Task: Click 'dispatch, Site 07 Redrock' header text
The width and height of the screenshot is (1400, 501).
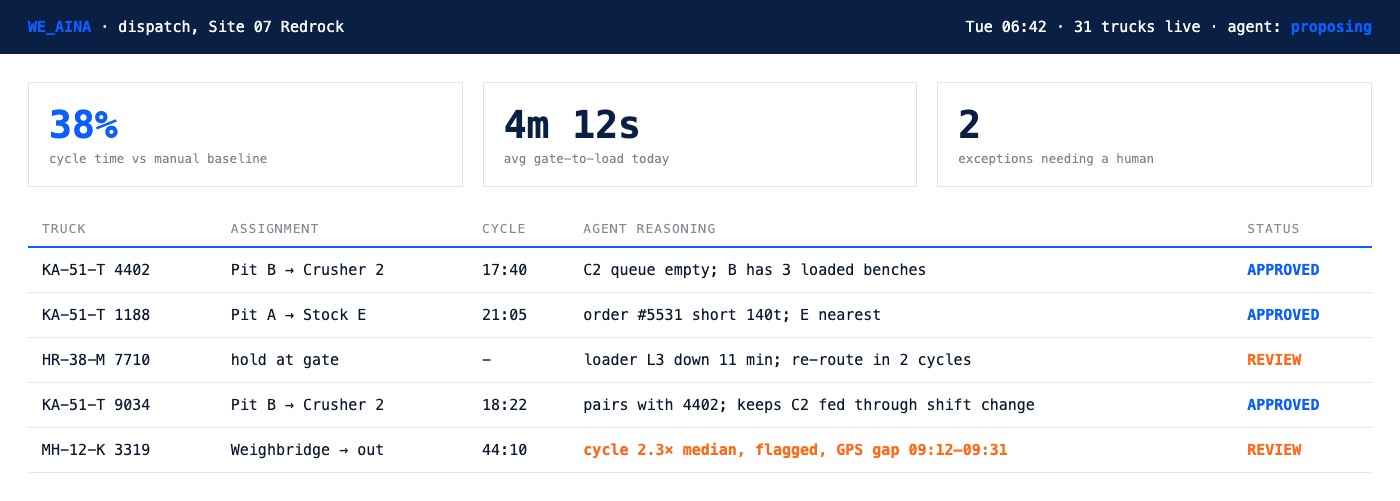Action: 231,27
